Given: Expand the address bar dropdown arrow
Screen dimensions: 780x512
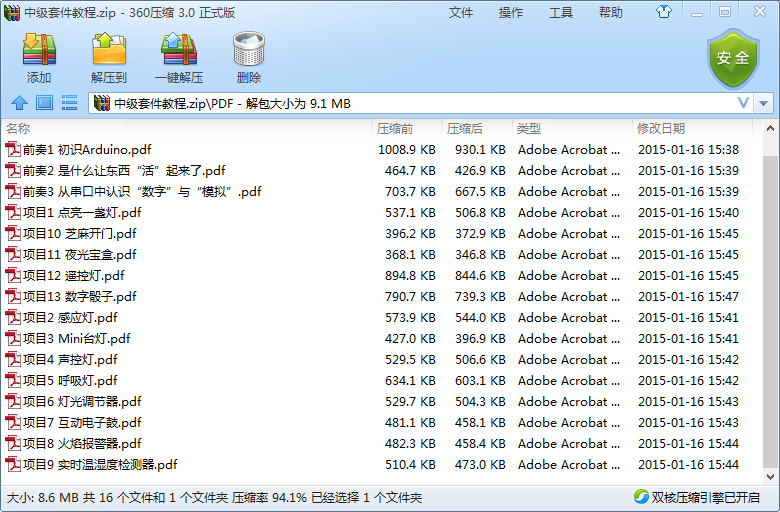Looking at the screenshot, I should (x=764, y=103).
